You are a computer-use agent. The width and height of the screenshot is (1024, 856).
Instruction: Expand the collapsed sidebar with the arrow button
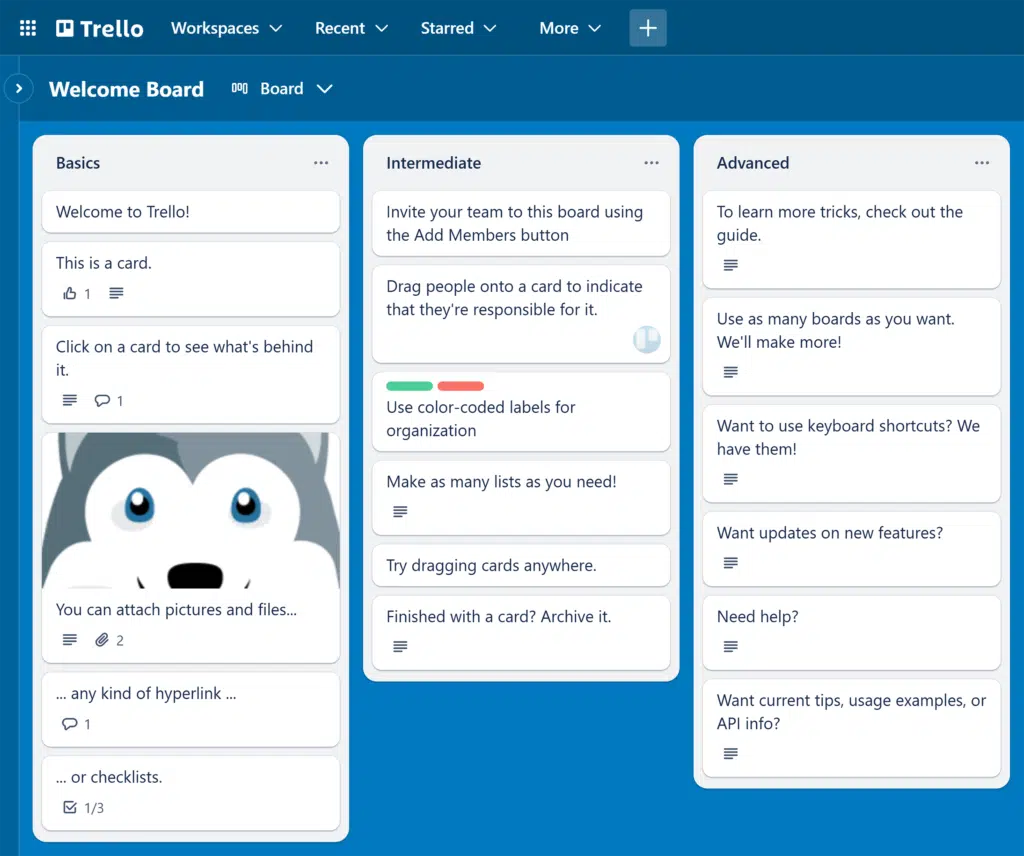pyautogui.click(x=18, y=89)
